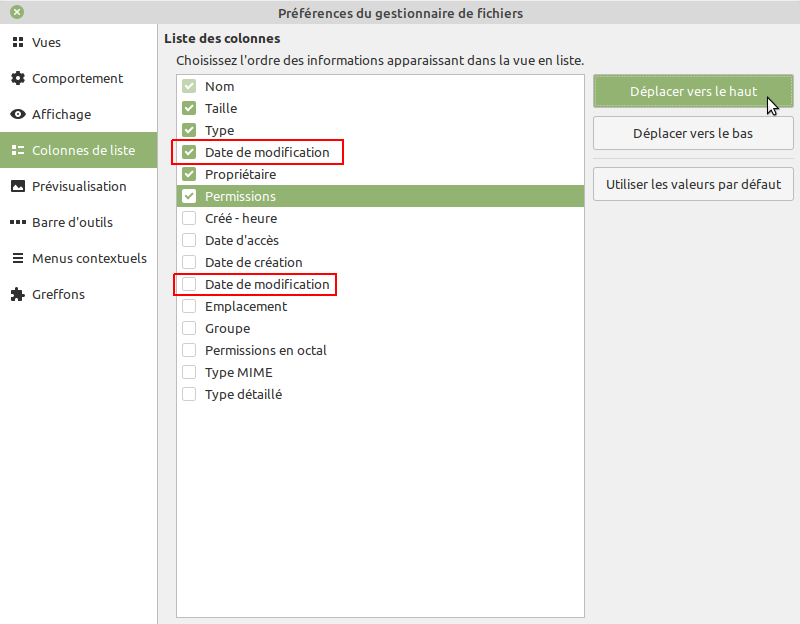
Task: Uncheck the Taille column
Action: pyautogui.click(x=189, y=108)
